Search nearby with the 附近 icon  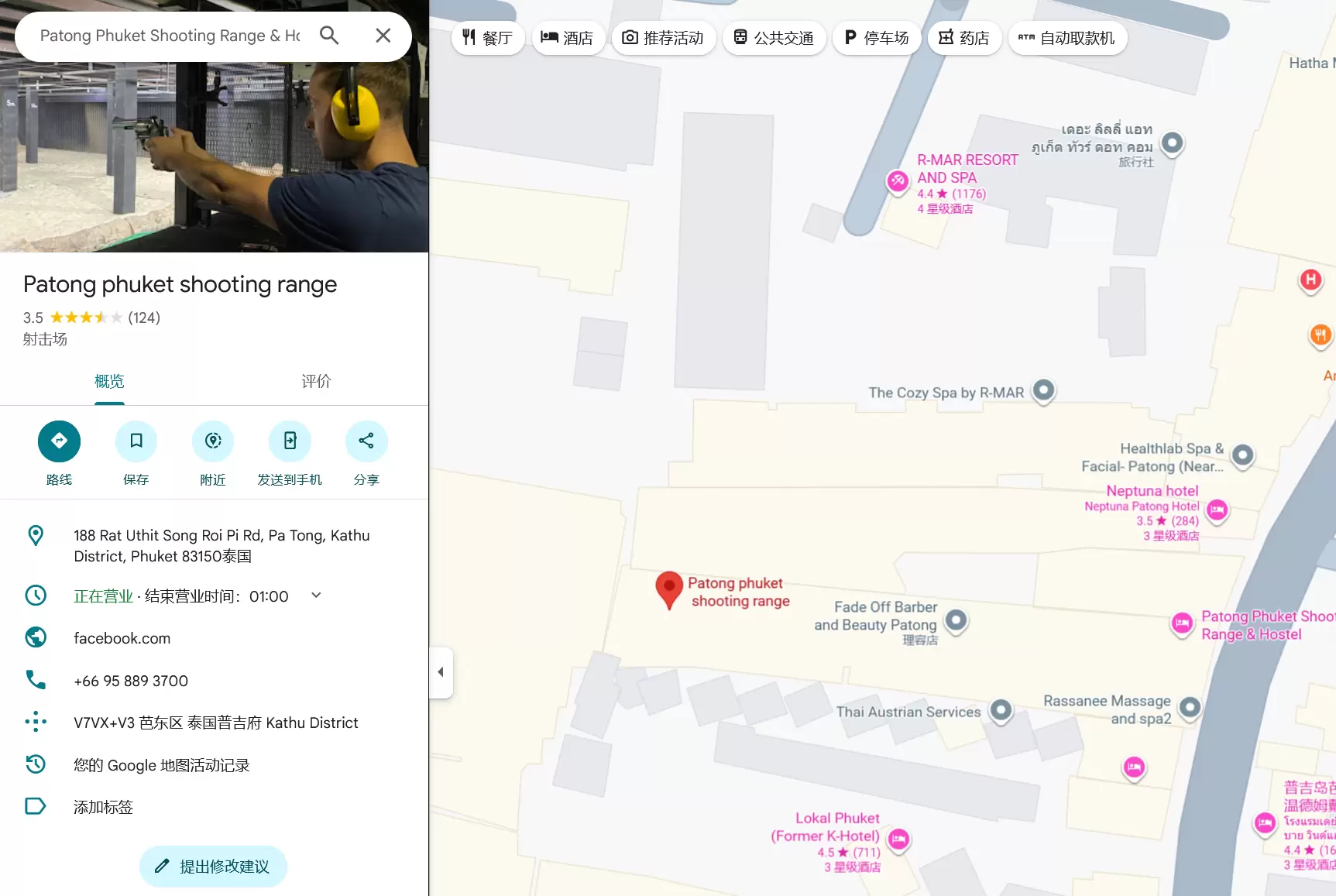pyautogui.click(x=213, y=441)
